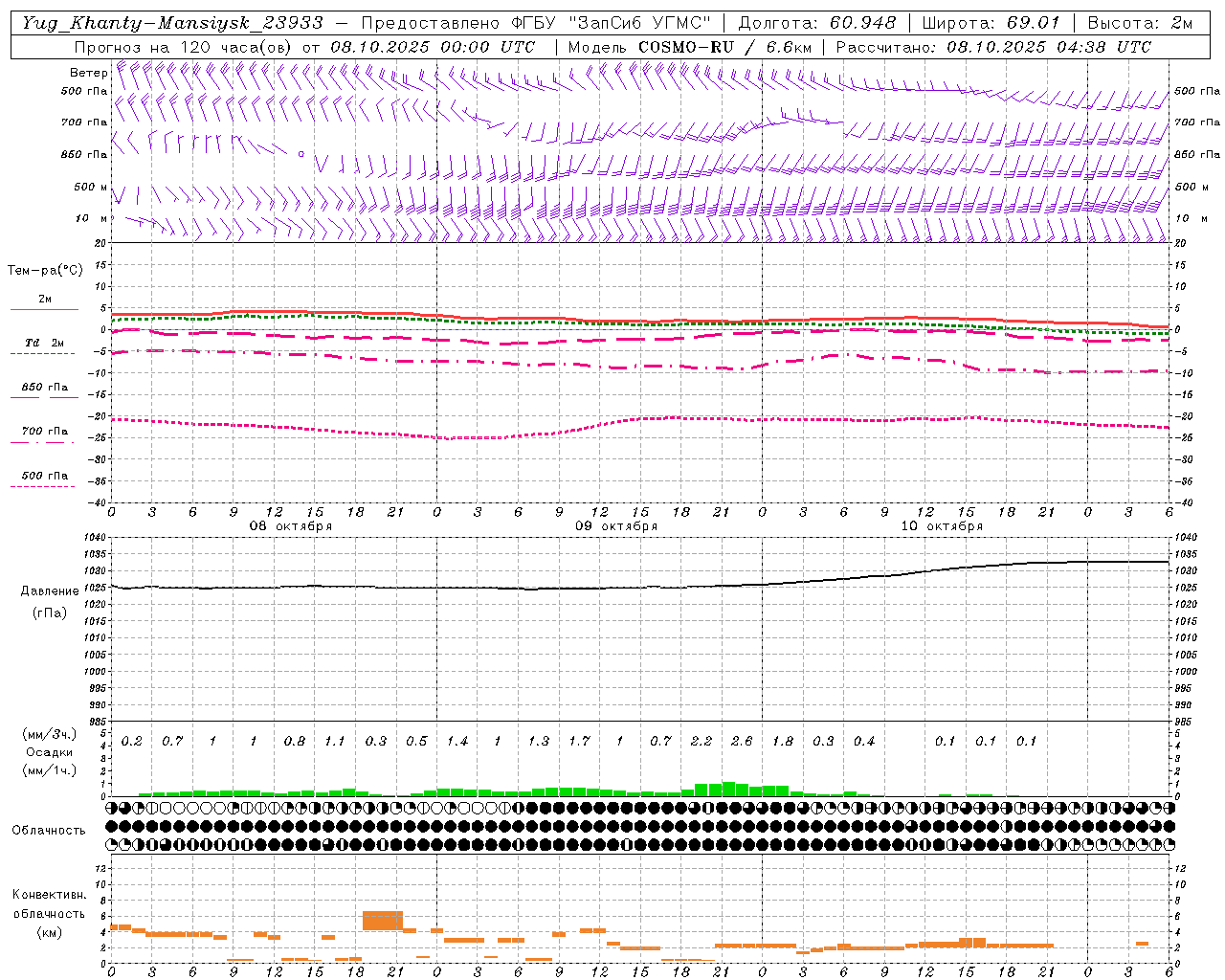Click the 'Td 2м' dew point legend entry

coord(45,343)
